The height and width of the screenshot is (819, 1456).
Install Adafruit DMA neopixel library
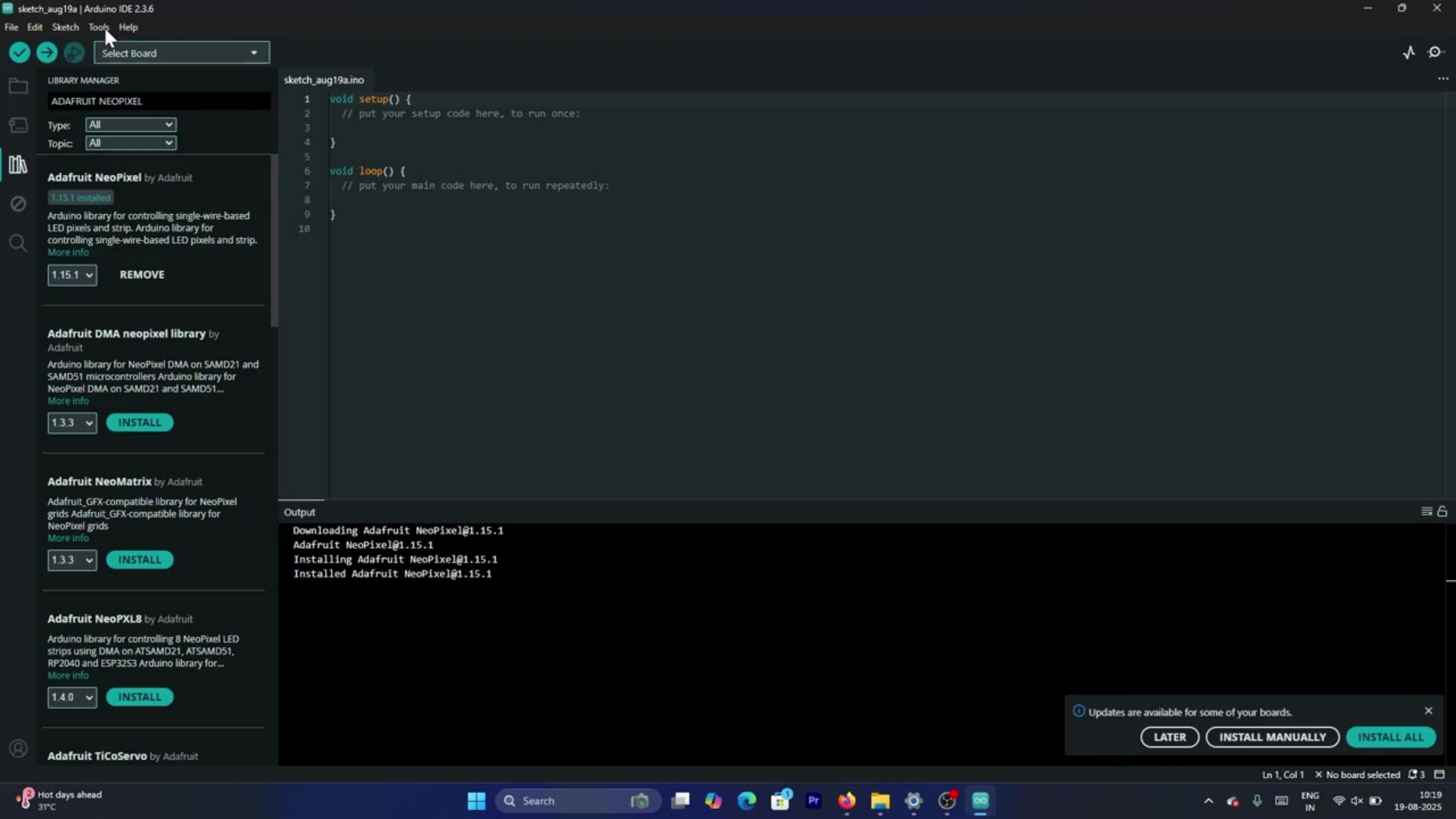[140, 423]
